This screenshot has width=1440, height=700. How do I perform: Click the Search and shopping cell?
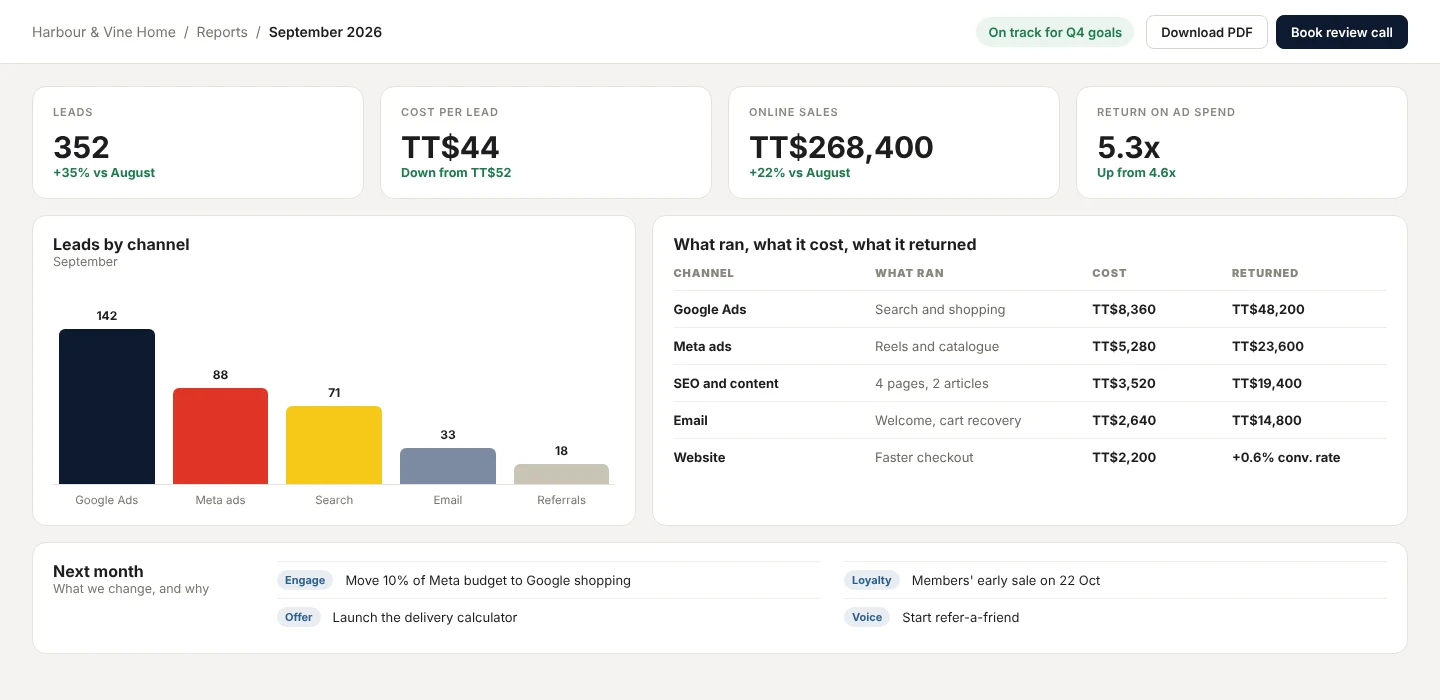coord(940,309)
